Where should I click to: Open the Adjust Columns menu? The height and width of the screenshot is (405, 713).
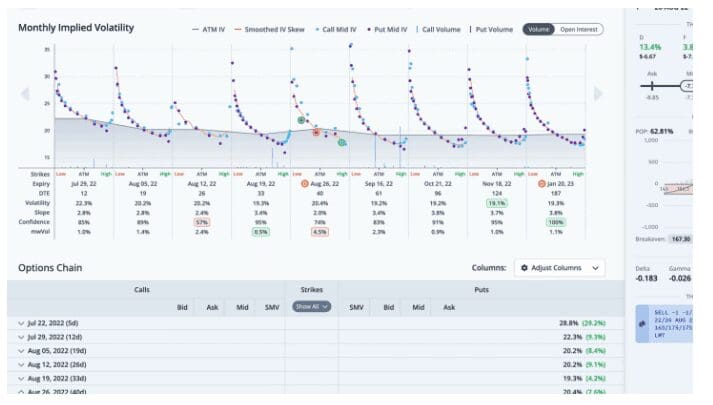point(559,268)
